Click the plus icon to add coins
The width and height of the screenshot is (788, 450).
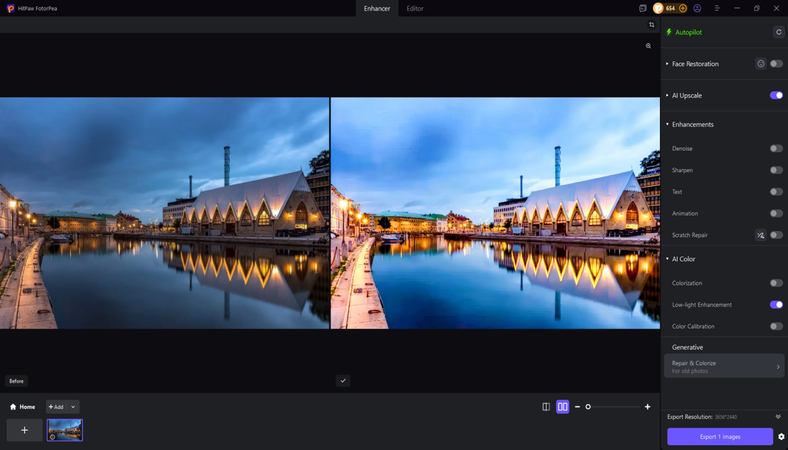pyautogui.click(x=683, y=8)
